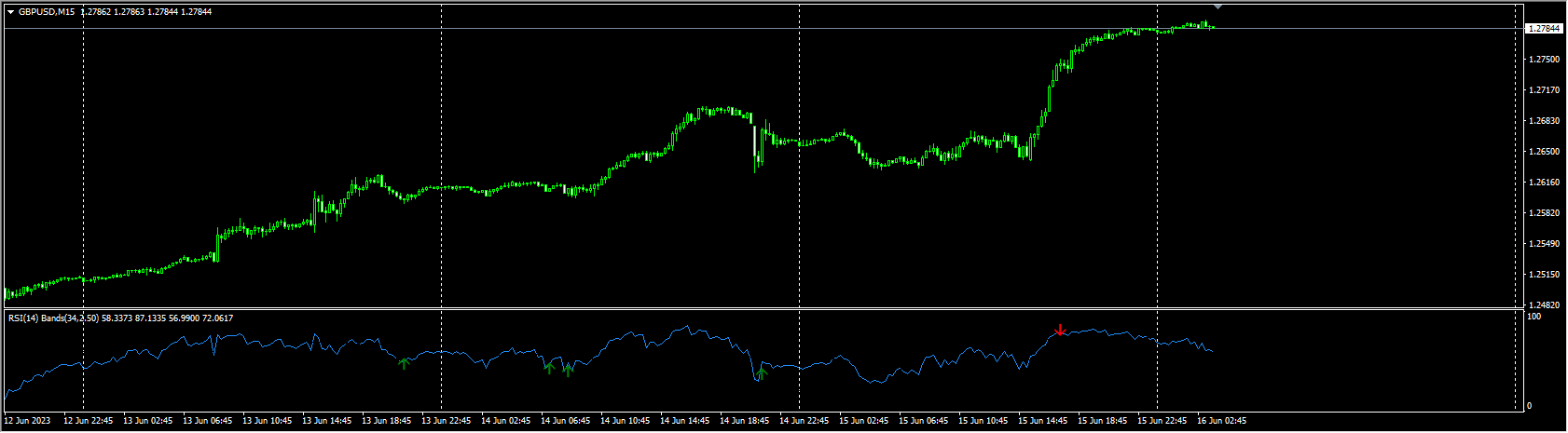This screenshot has width=1568, height=433.
Task: Click the RSI scale 0 level label
Action: (1529, 406)
